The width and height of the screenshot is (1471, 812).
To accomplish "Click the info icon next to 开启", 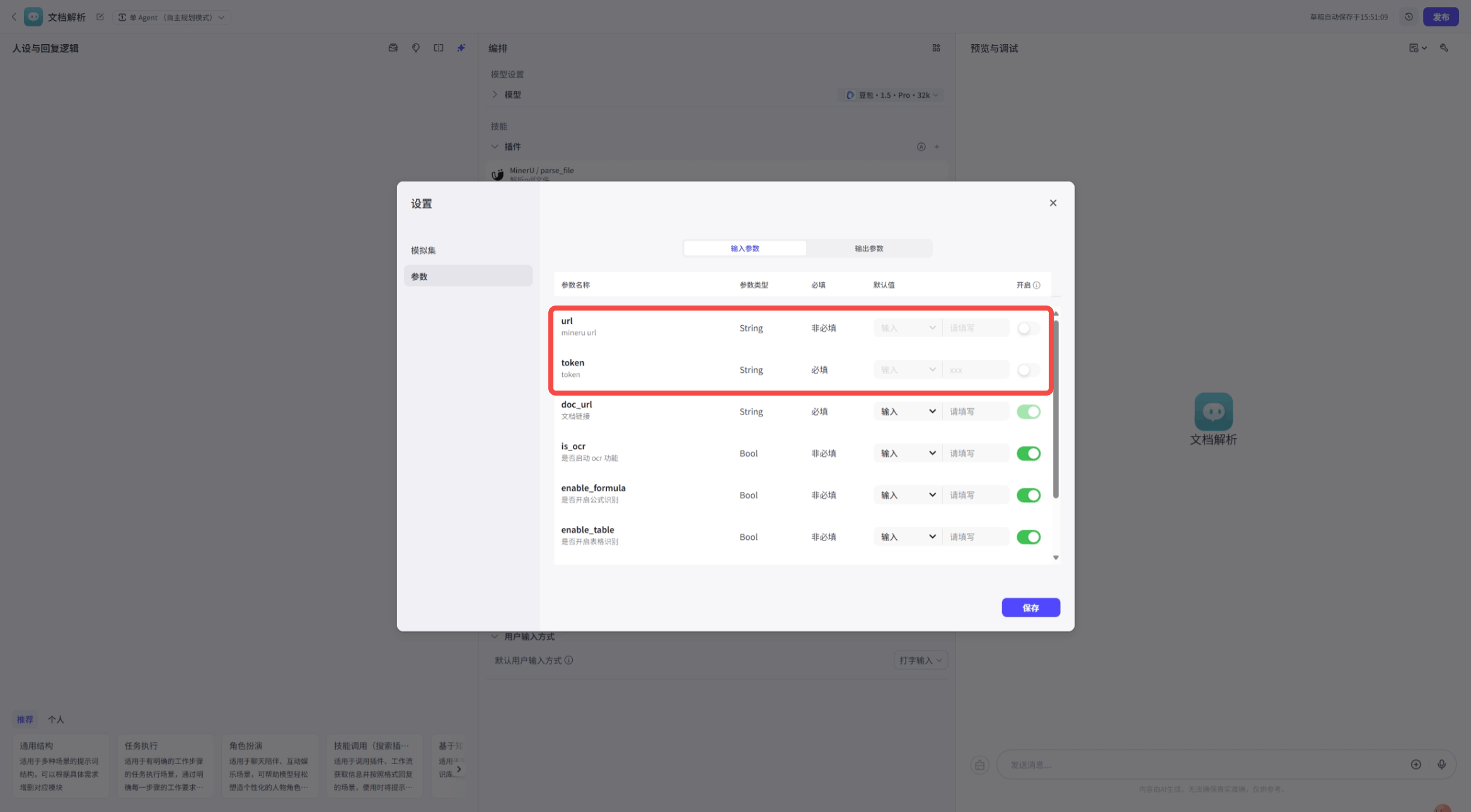I will 1037,285.
